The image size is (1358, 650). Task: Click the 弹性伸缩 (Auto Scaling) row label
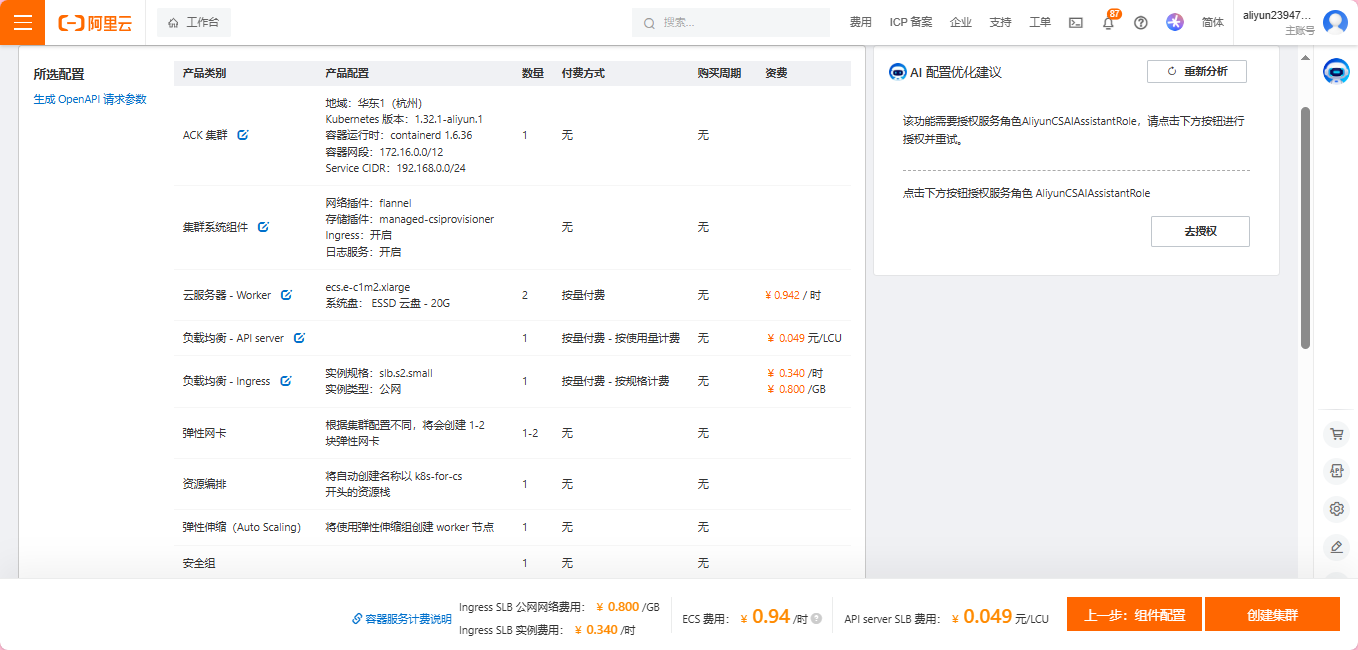coord(242,527)
